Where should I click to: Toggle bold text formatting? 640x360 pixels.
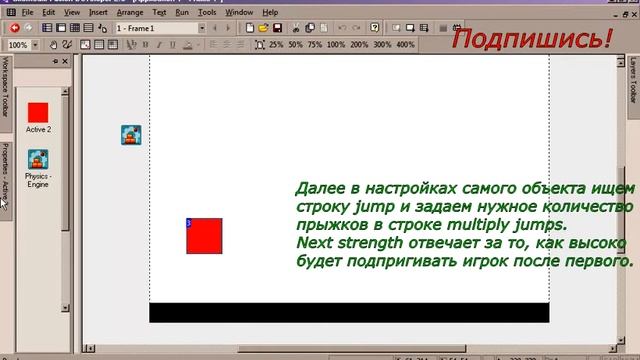coord(145,44)
